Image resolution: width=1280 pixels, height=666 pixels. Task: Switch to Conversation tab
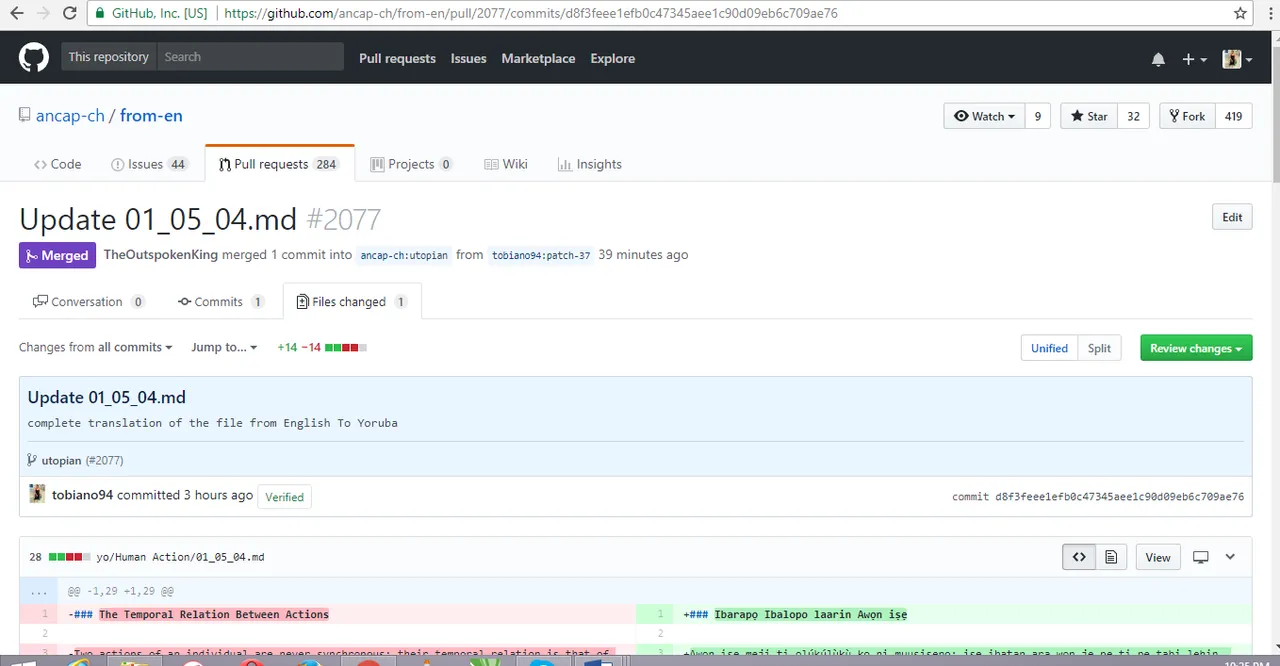[89, 301]
